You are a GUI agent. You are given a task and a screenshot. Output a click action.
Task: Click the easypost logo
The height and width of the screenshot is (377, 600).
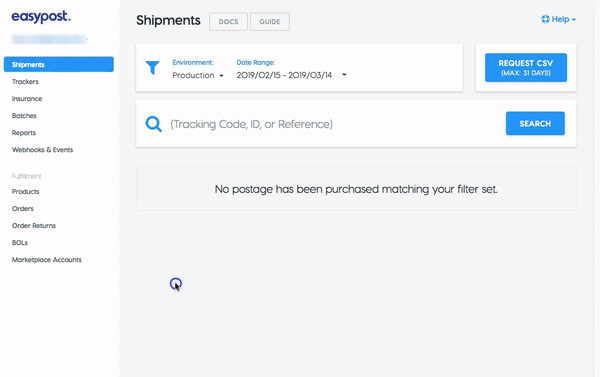(x=41, y=17)
